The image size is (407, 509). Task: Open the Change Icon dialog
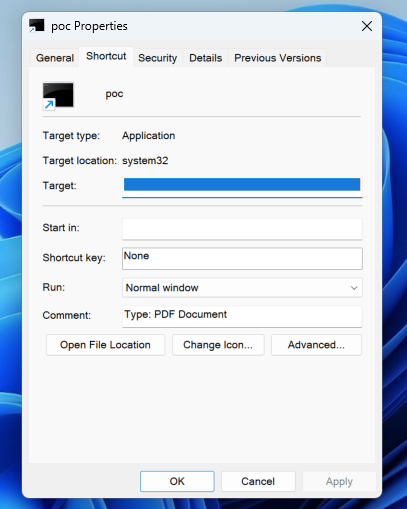point(218,345)
